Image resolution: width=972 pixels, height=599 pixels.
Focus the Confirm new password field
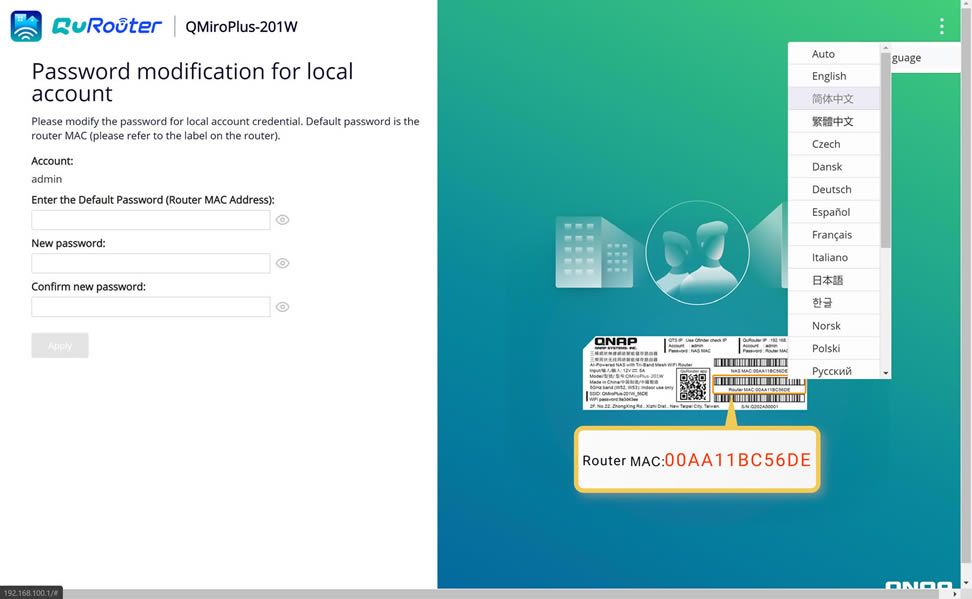tap(151, 307)
